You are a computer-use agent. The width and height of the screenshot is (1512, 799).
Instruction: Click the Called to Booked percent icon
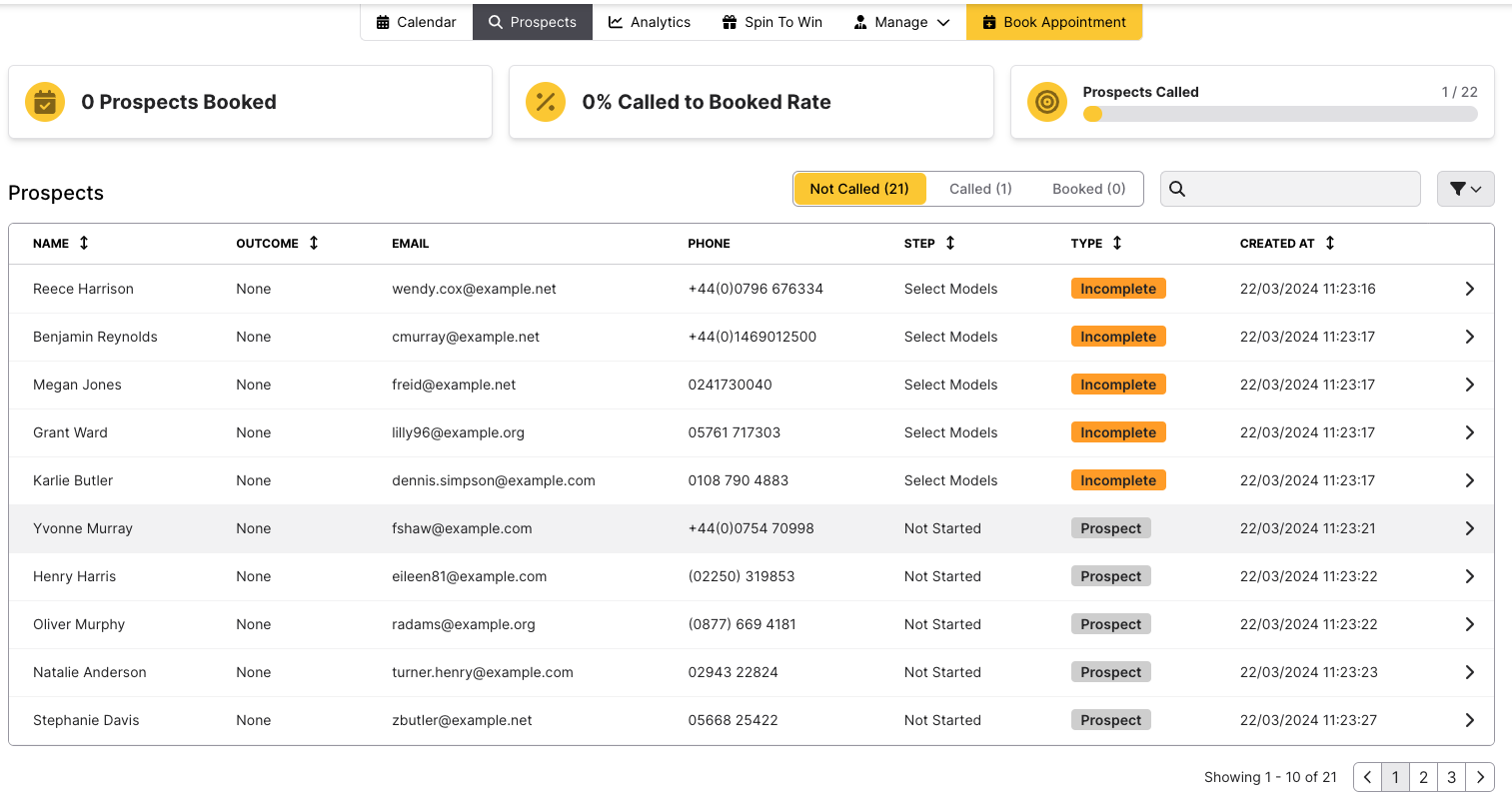(546, 102)
